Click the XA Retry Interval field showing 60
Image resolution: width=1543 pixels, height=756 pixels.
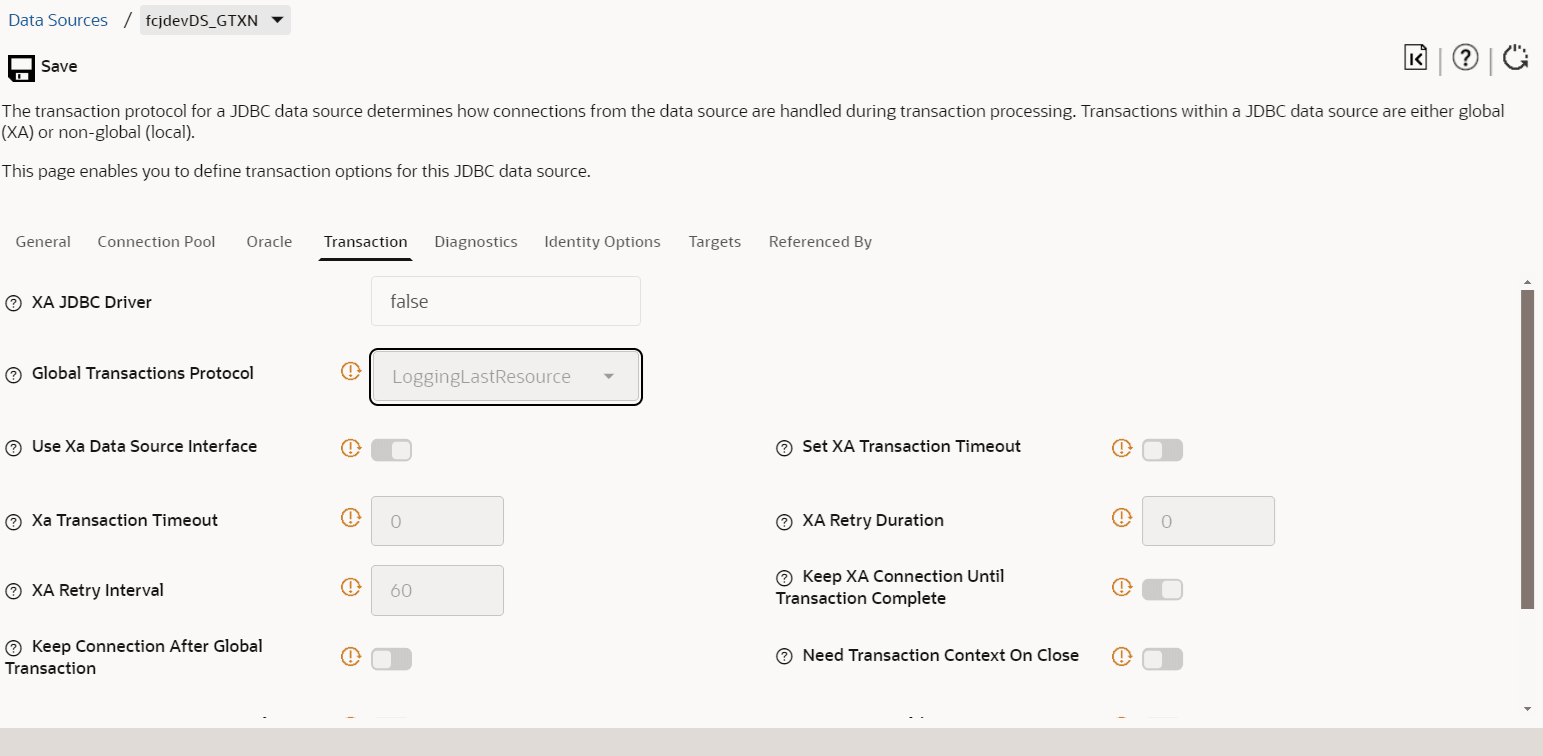pyautogui.click(x=437, y=591)
